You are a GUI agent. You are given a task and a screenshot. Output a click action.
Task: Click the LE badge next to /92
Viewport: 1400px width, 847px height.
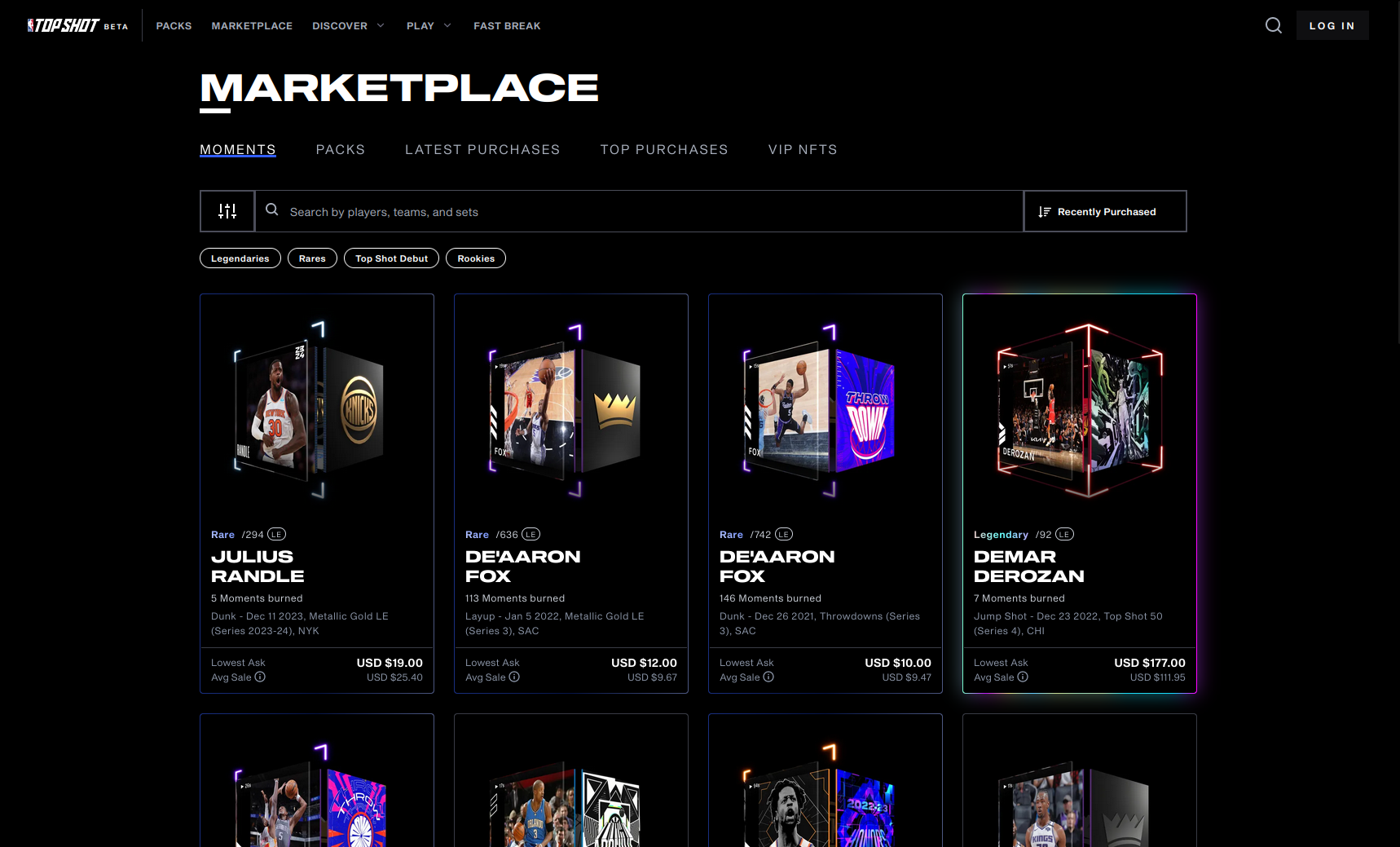click(x=1064, y=535)
